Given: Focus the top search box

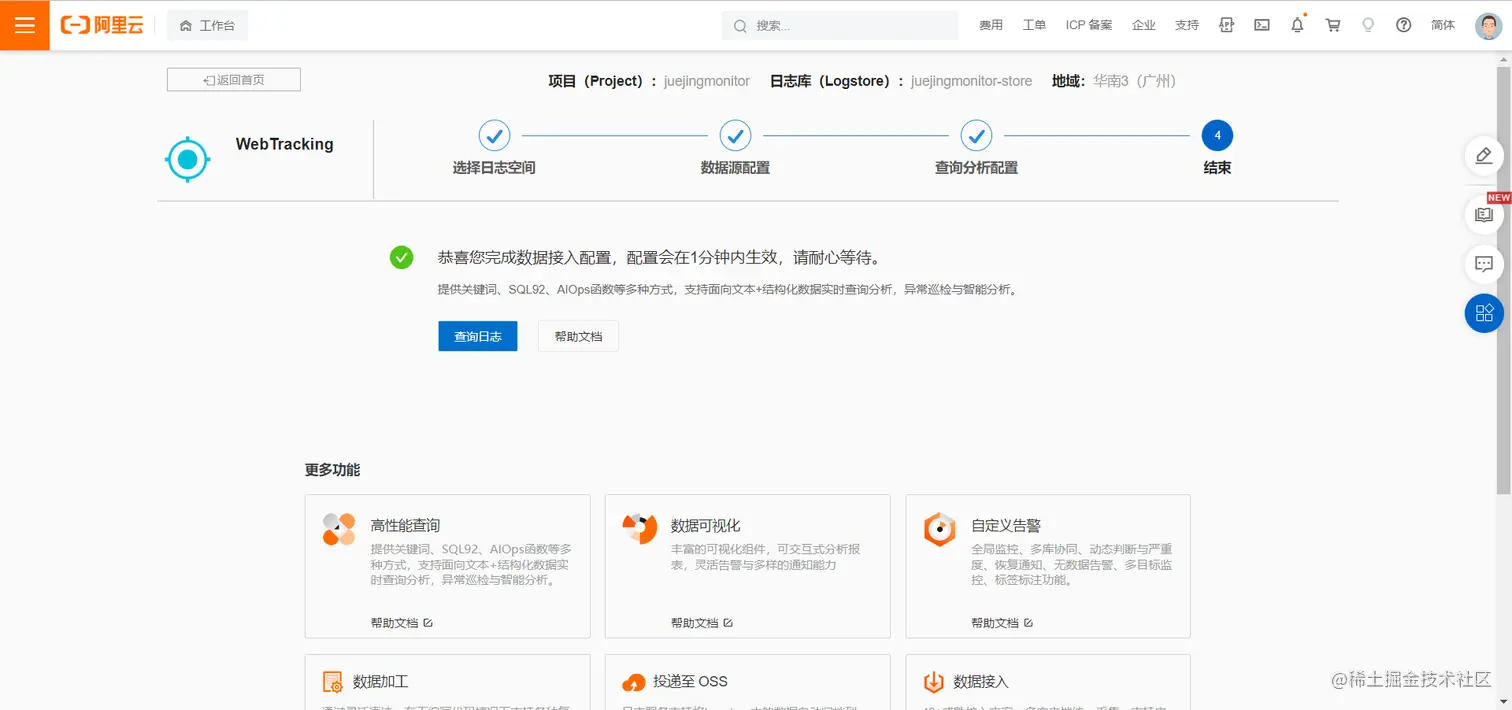Looking at the screenshot, I should tap(840, 26).
